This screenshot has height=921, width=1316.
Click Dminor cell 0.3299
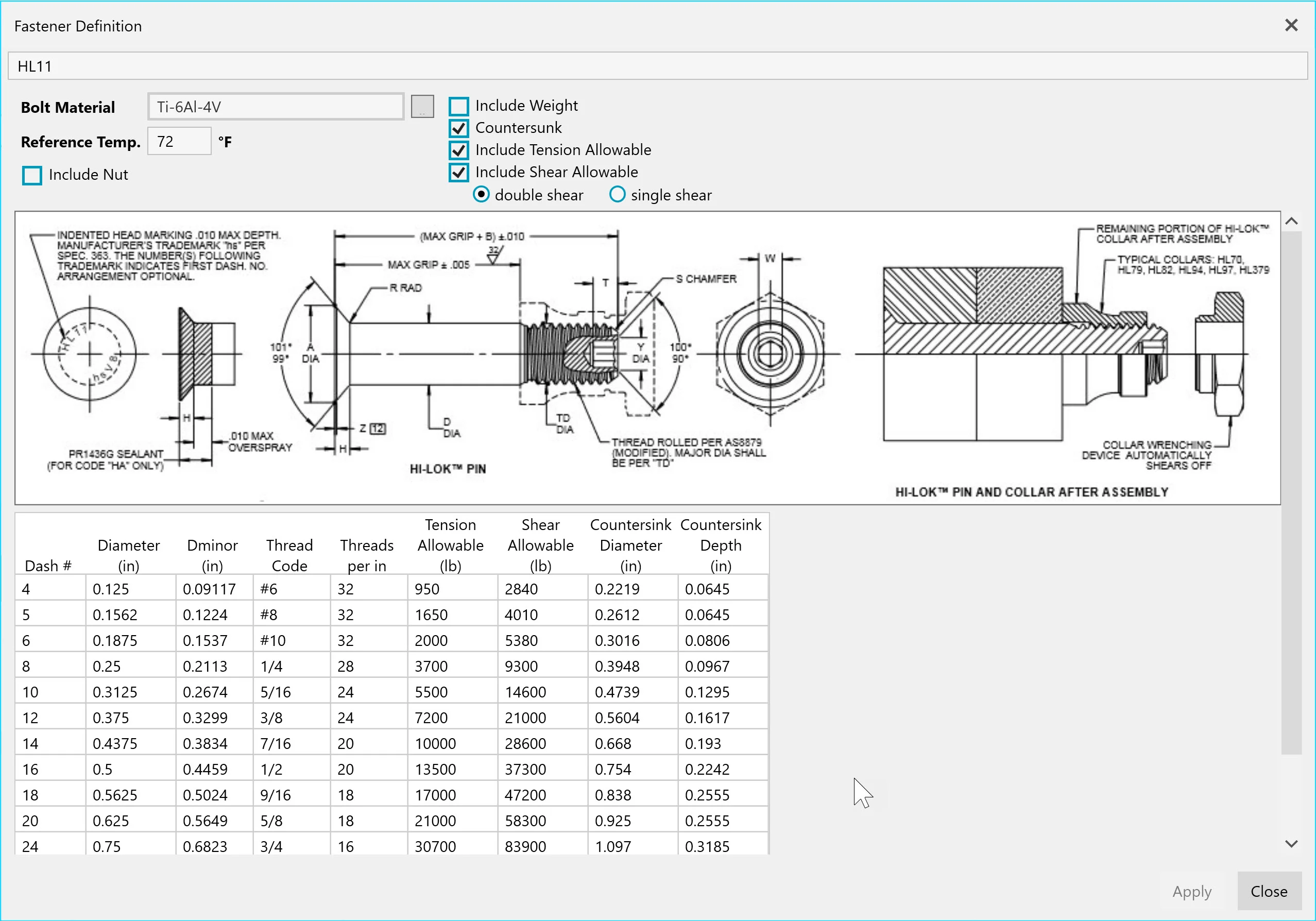click(214, 717)
